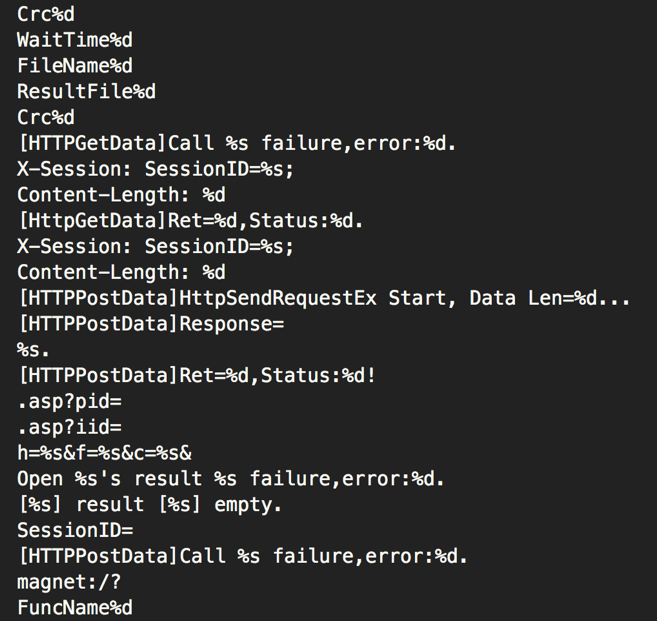
Task: Click the HTTPGetData Call failure line
Action: point(237,144)
